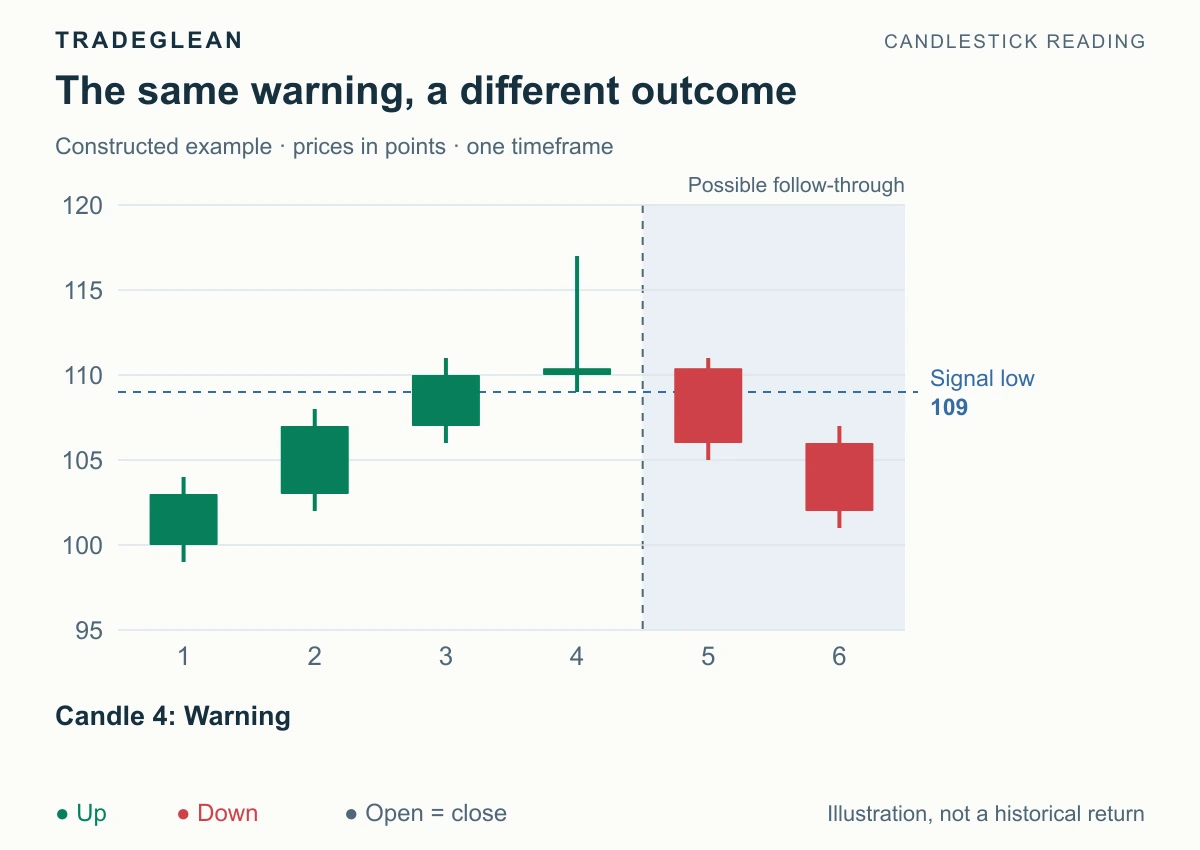Click the candle 4 long upper wick
Image resolution: width=1200 pixels, height=850 pixels.
(x=577, y=312)
